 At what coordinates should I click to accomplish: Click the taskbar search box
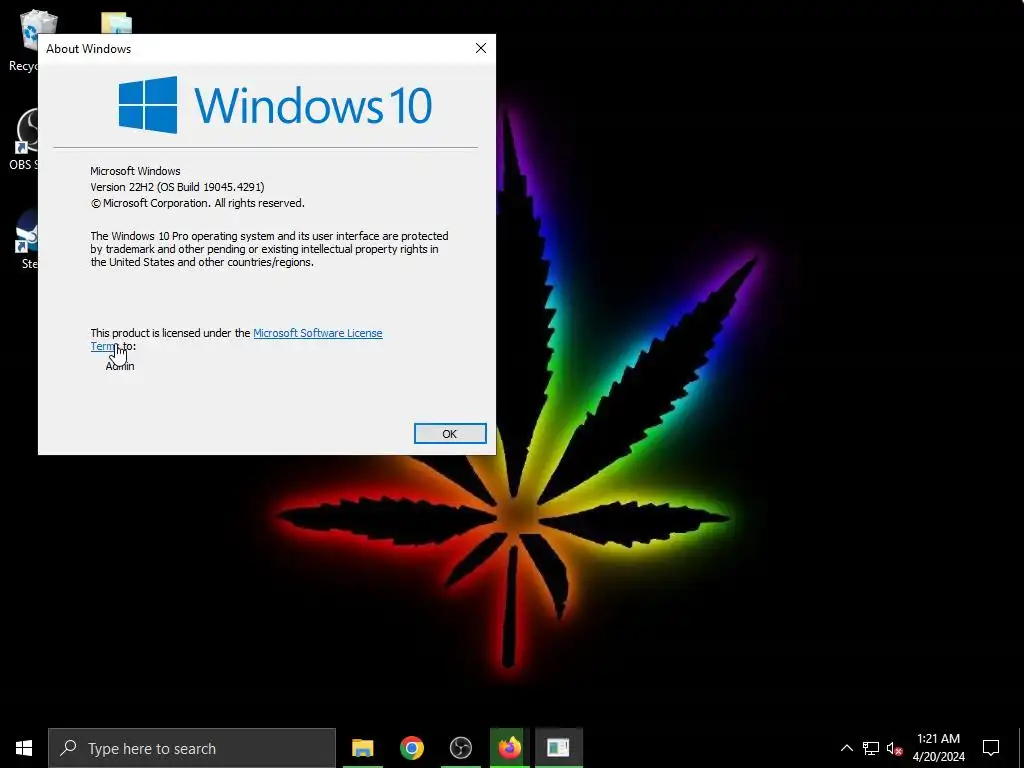tap(192, 748)
